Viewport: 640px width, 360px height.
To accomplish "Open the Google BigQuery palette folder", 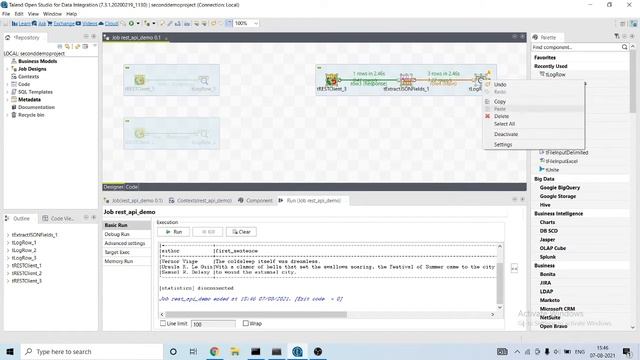I will (560, 188).
